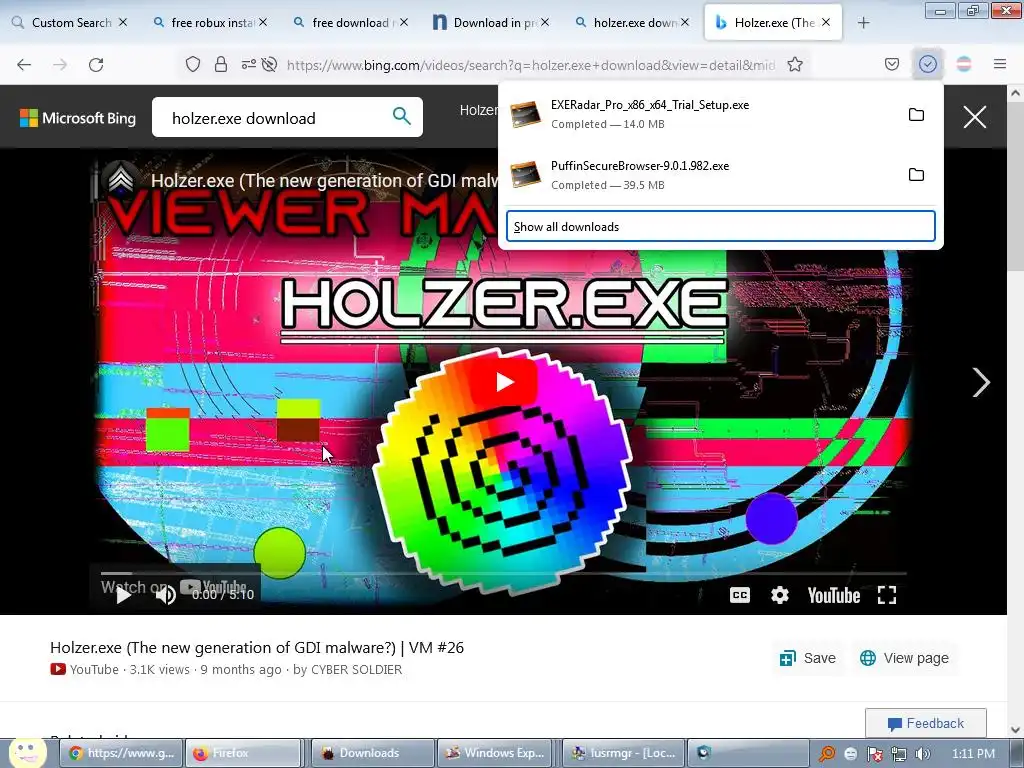Open the Firefox taskbar button
The width and height of the screenshot is (1024, 768).
243,753
